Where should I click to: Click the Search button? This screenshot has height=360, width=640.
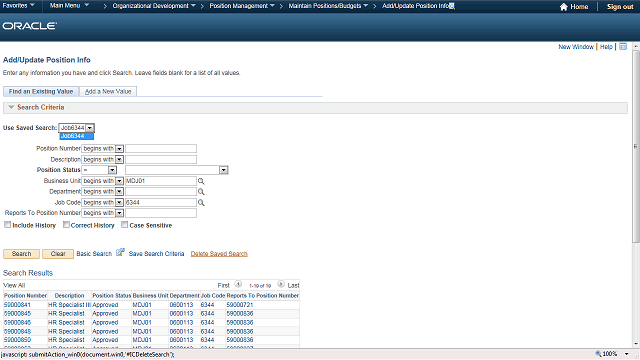(x=21, y=254)
